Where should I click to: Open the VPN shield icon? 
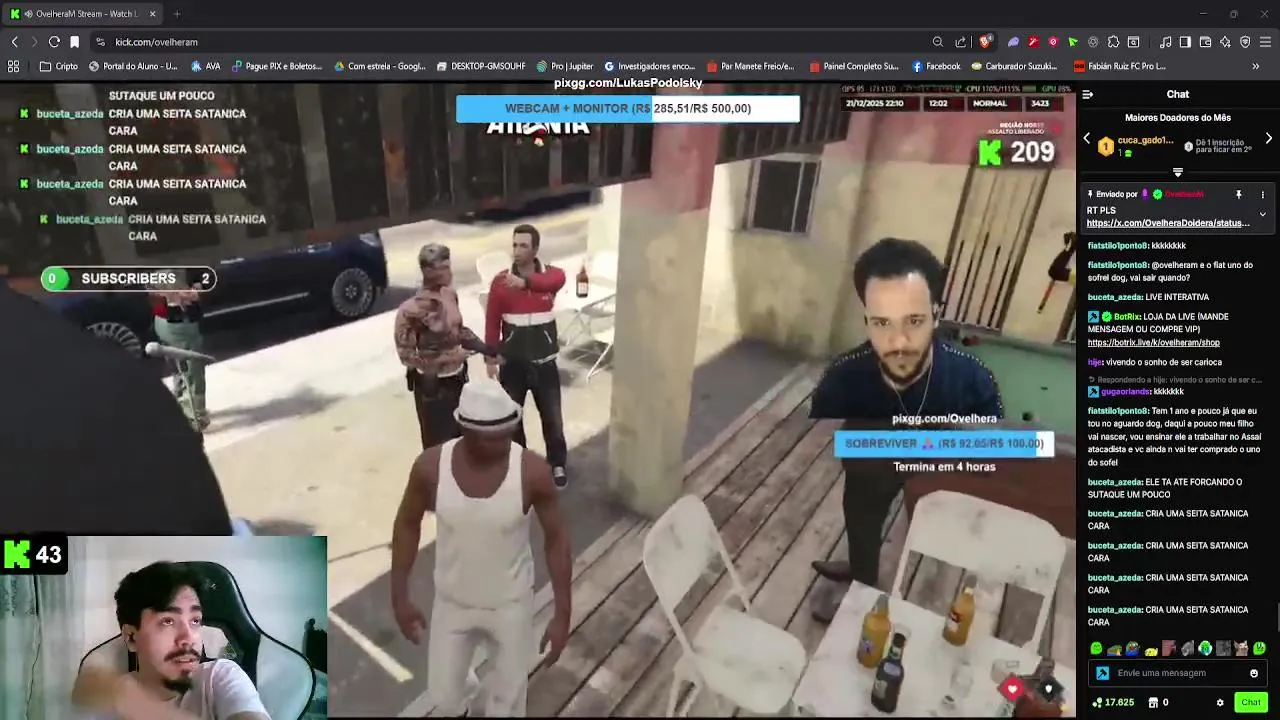pyautogui.click(x=1245, y=42)
